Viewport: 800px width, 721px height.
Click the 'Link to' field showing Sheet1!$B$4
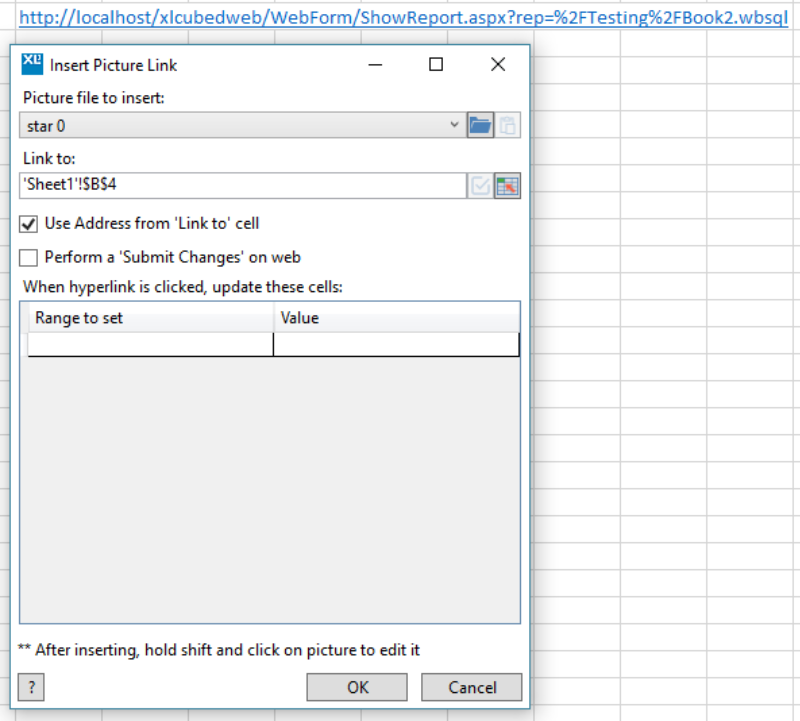[x=240, y=185]
